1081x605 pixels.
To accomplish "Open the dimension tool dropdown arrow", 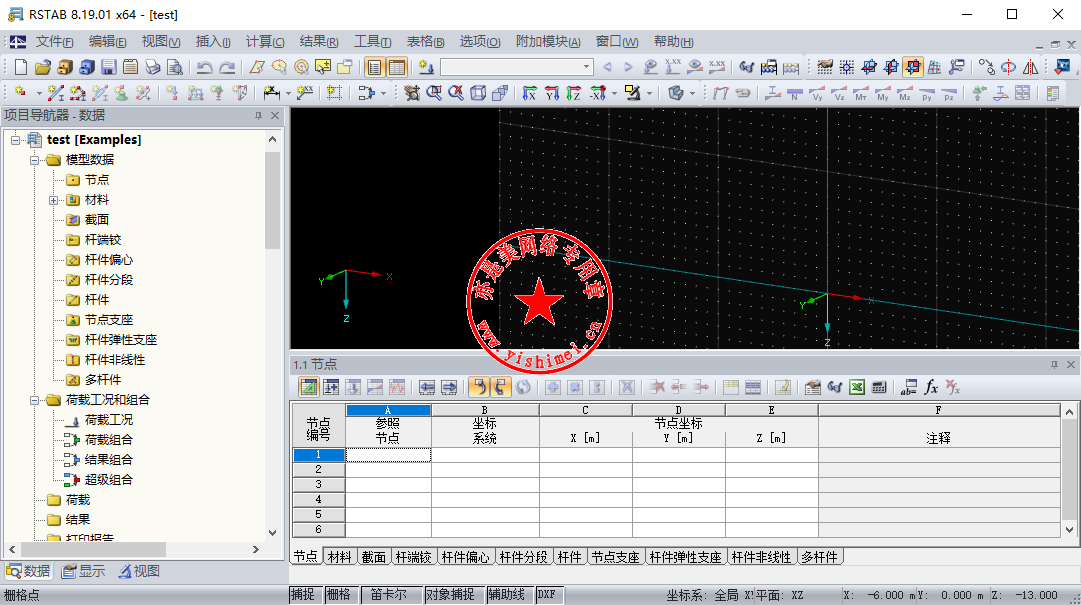I will pyautogui.click(x=288, y=93).
